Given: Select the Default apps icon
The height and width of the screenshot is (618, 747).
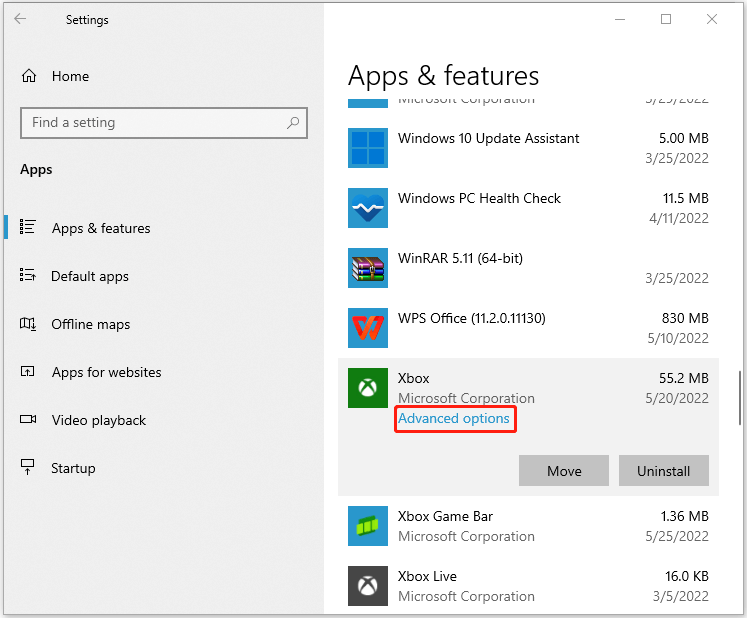Looking at the screenshot, I should pyautogui.click(x=28, y=275).
